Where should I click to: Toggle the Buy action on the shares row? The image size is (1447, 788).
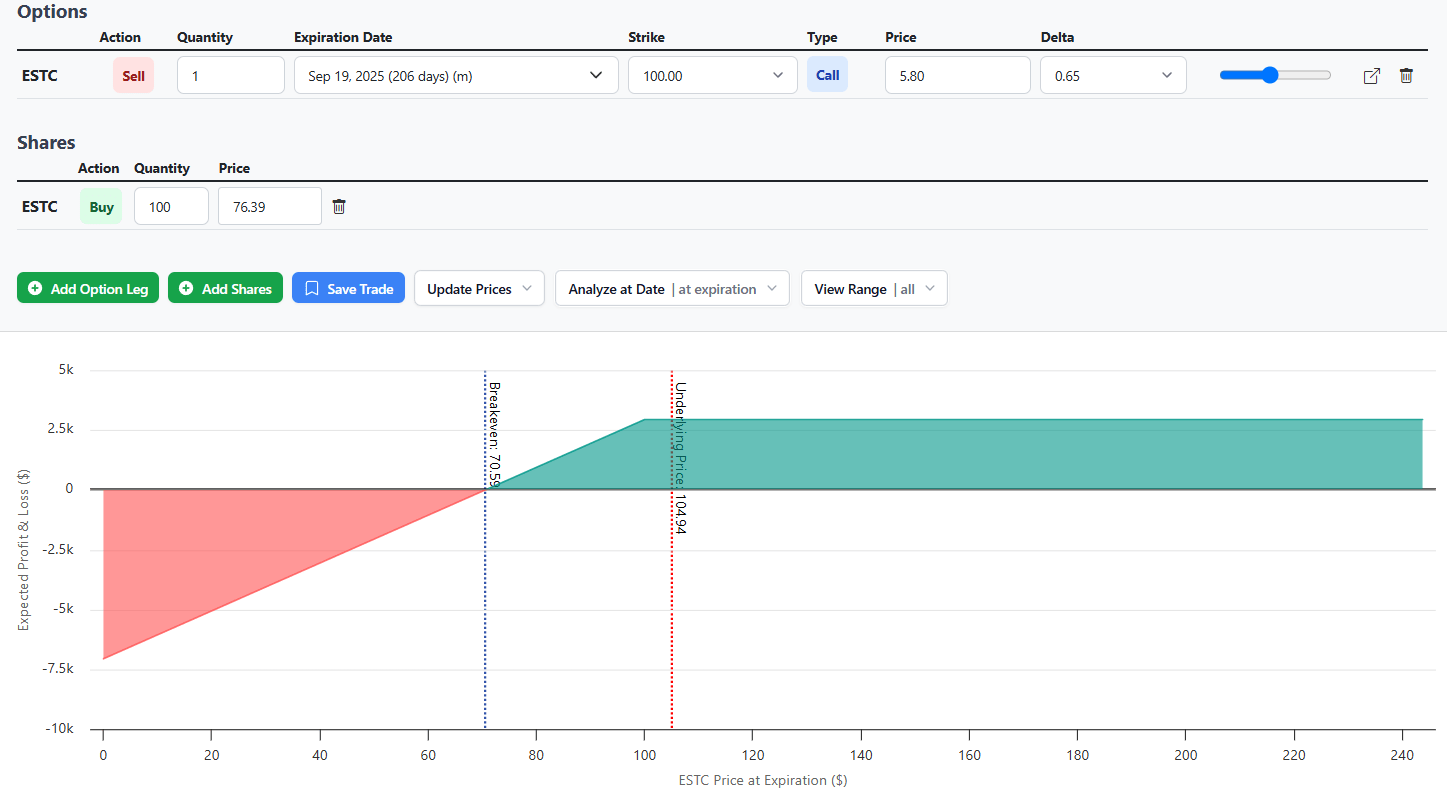pos(100,205)
